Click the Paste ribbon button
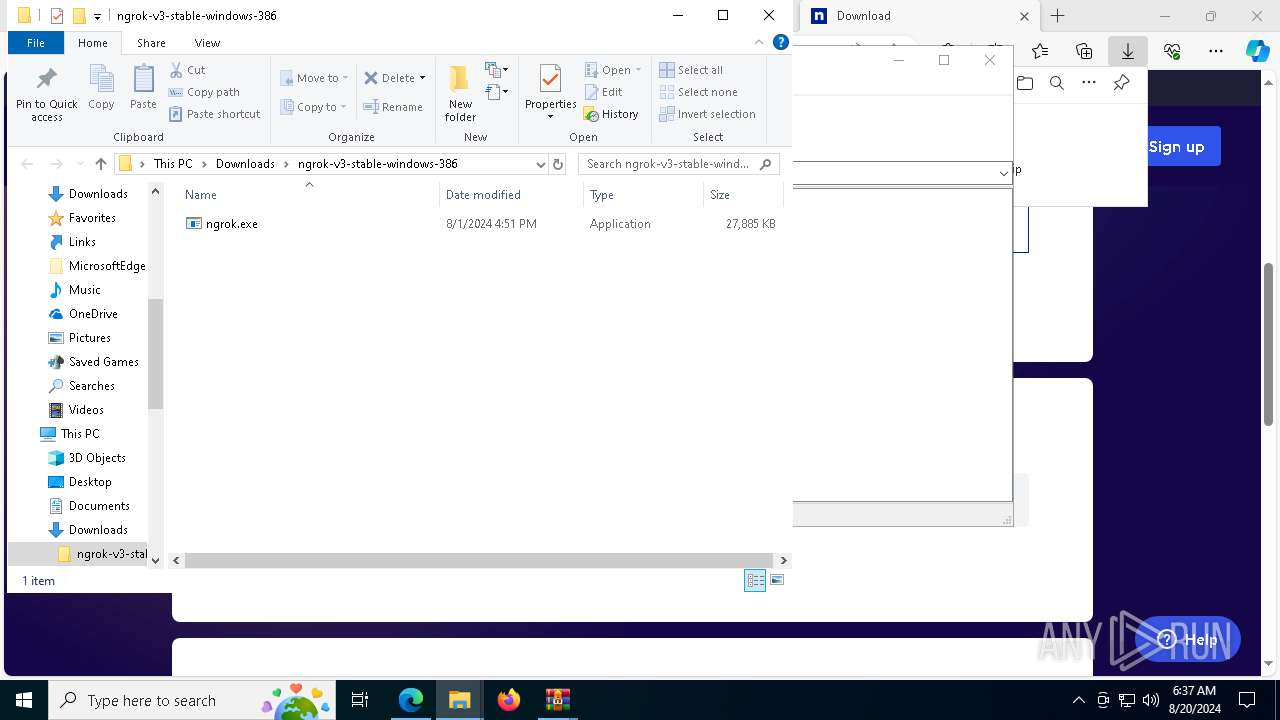Viewport: 1280px width, 720px height. coord(143,88)
